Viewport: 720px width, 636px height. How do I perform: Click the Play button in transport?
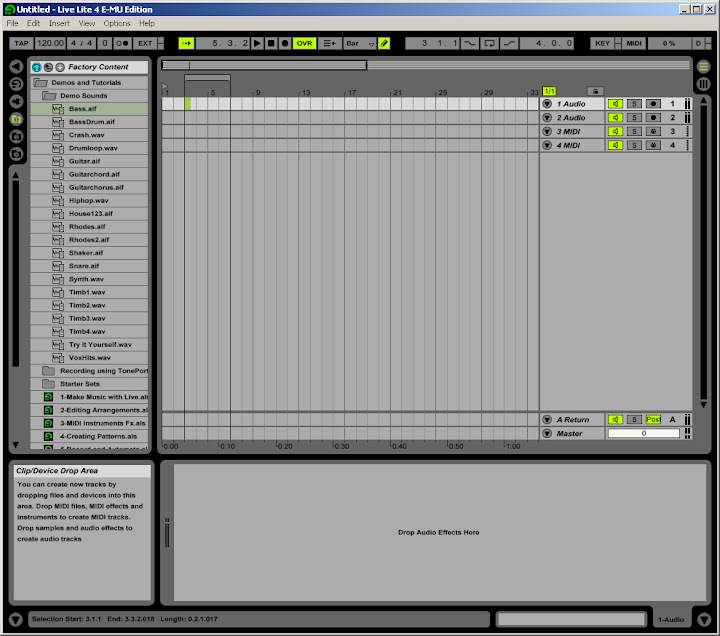pos(257,43)
